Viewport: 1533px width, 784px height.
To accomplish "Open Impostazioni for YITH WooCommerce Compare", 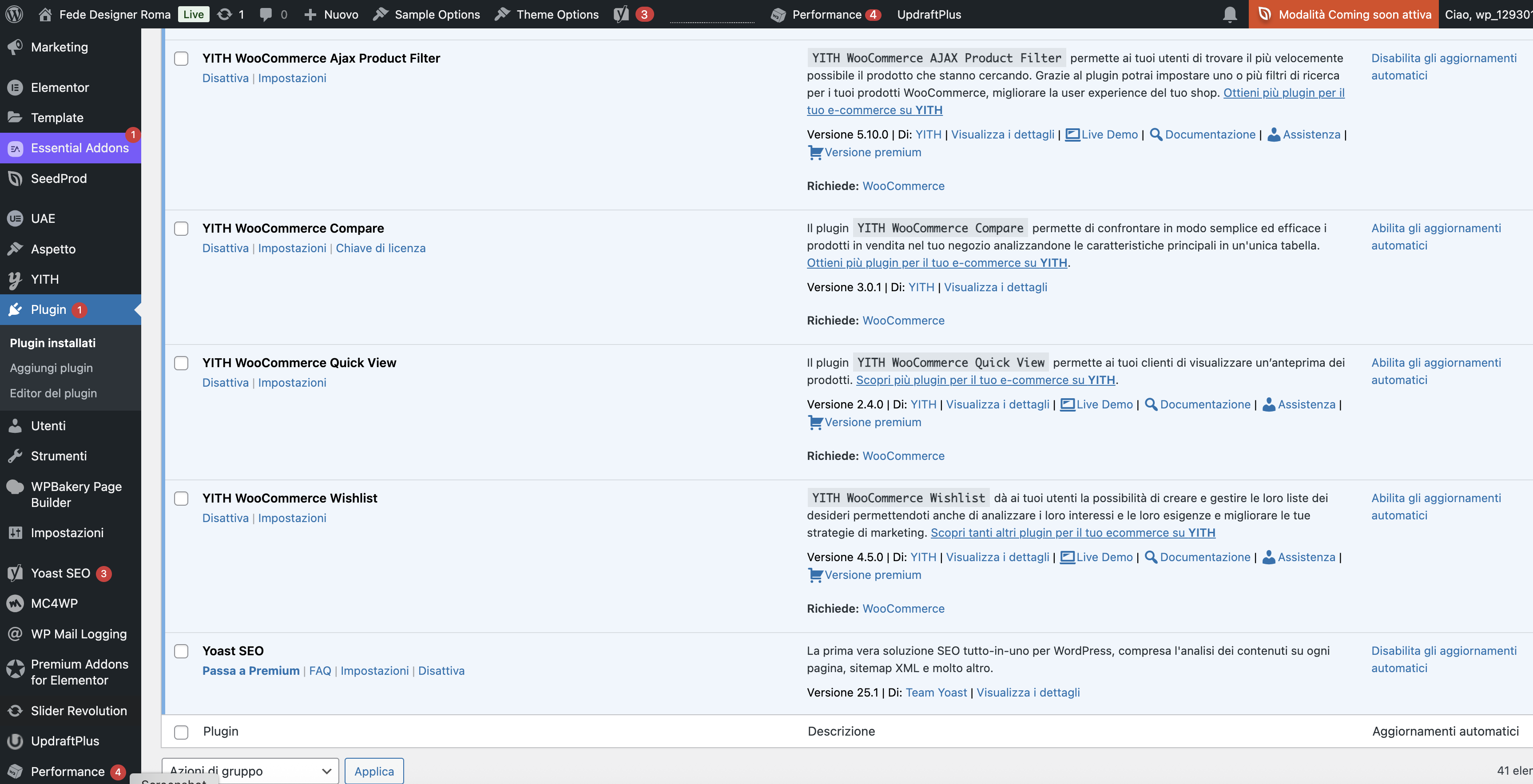I will pyautogui.click(x=292, y=248).
